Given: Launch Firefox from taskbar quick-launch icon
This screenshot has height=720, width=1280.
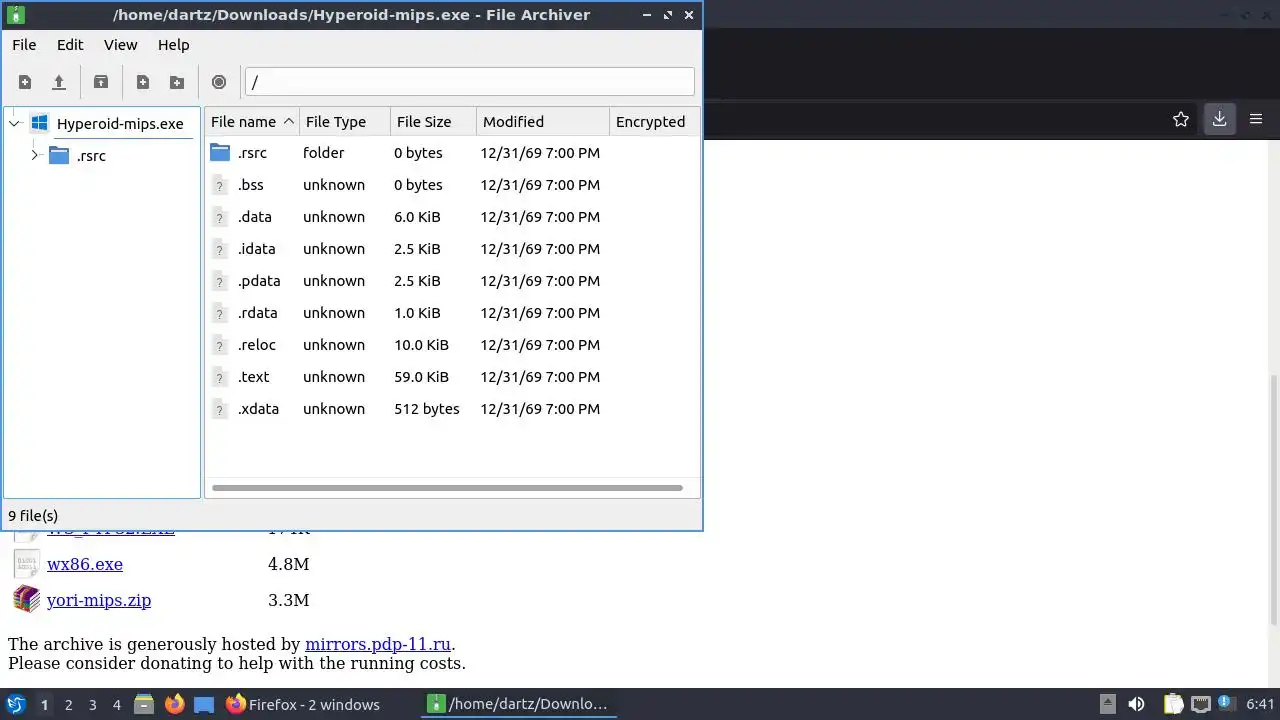Looking at the screenshot, I should click(x=175, y=704).
